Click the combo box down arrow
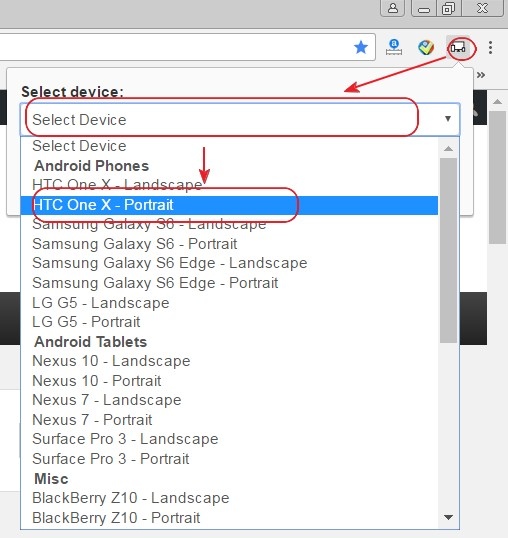The height and width of the screenshot is (538, 508). tap(448, 119)
